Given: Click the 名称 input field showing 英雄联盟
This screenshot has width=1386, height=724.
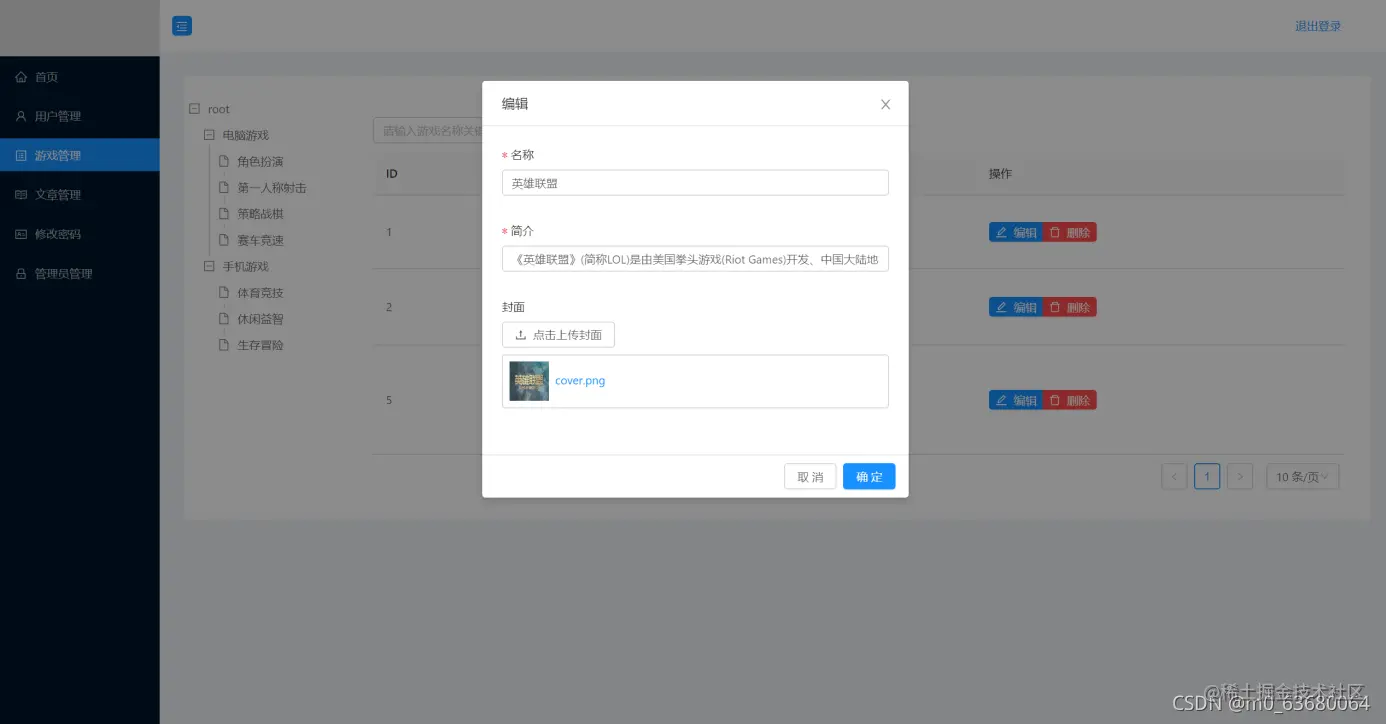Looking at the screenshot, I should (x=694, y=182).
